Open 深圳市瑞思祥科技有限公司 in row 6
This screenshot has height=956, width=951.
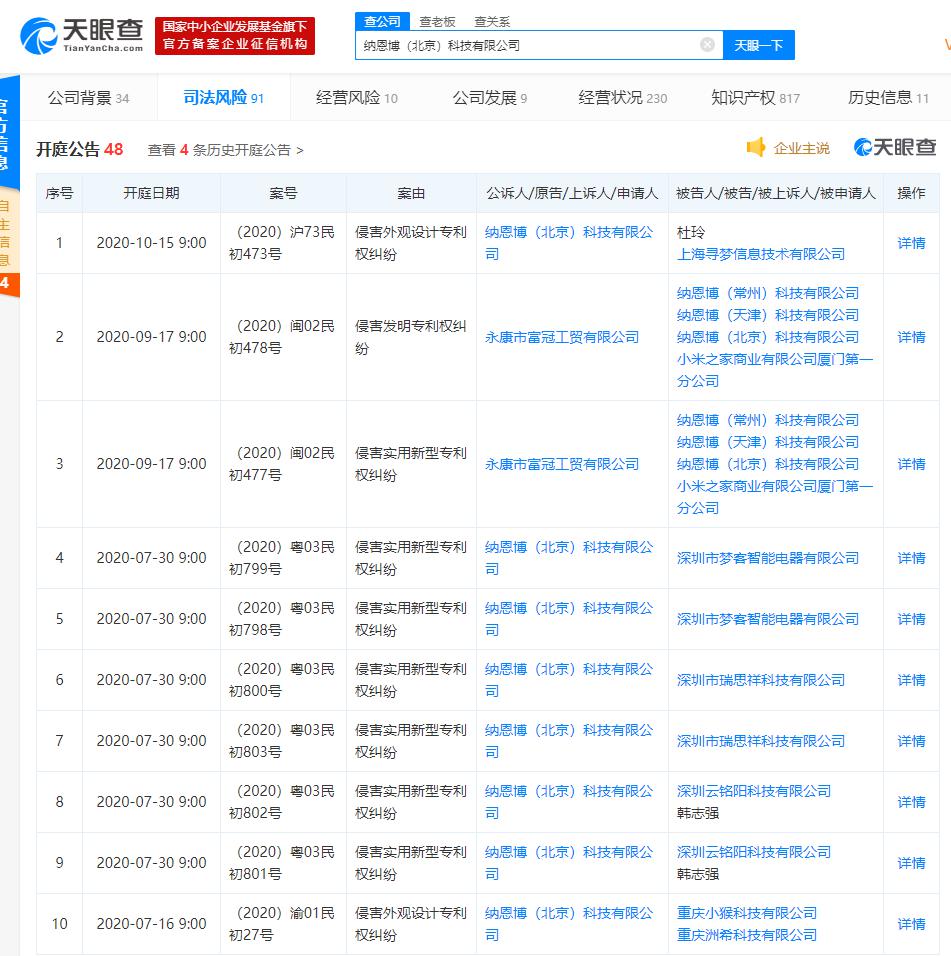[x=761, y=680]
